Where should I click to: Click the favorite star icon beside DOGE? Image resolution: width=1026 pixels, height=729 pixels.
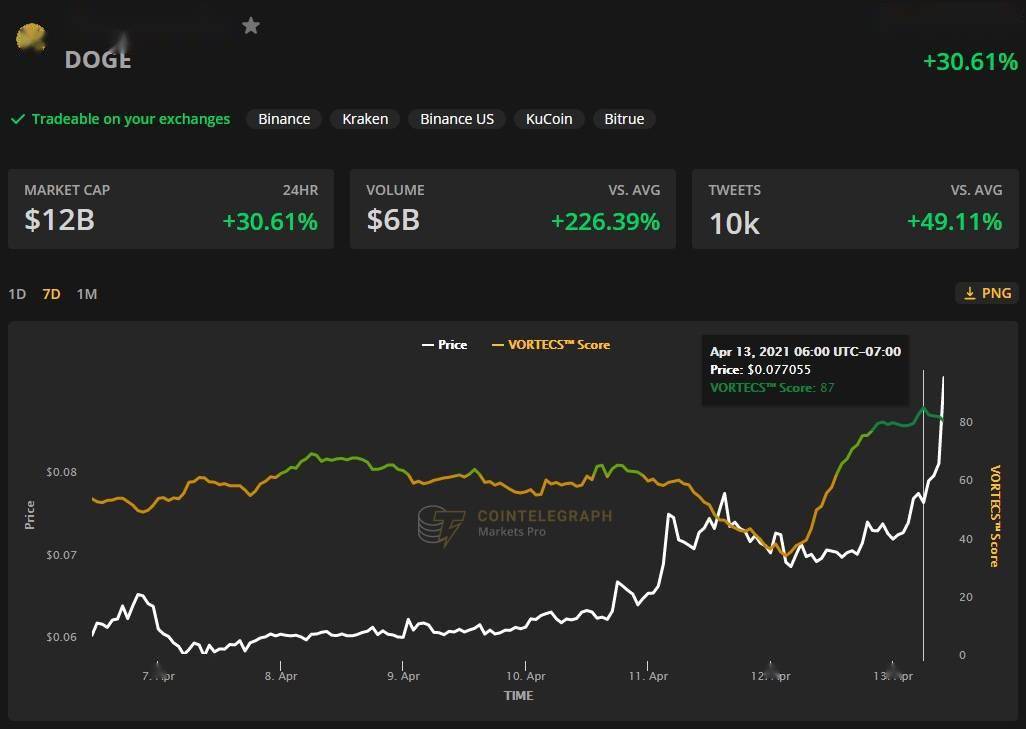coord(251,26)
